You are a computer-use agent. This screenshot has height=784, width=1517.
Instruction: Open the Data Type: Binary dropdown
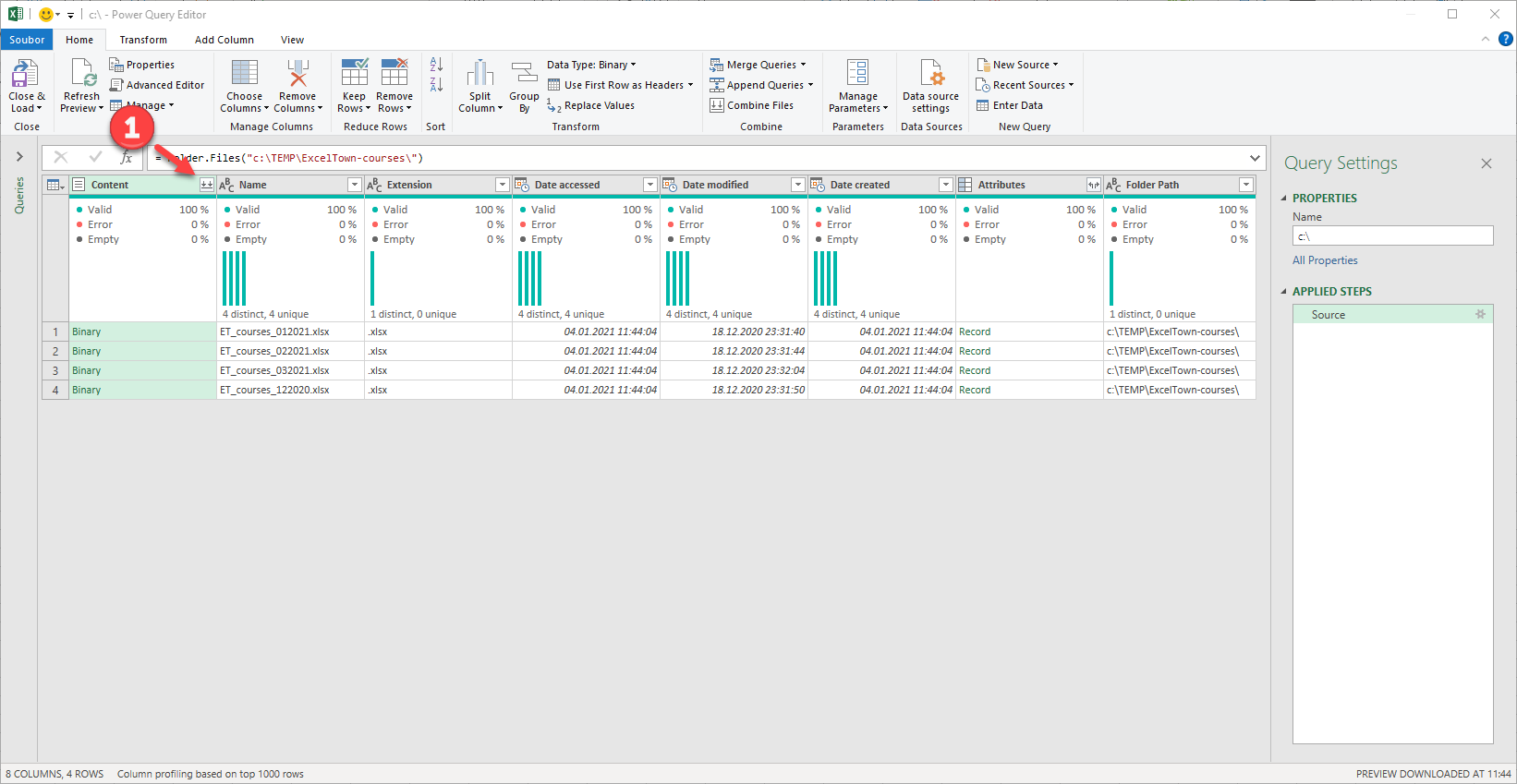pyautogui.click(x=591, y=65)
